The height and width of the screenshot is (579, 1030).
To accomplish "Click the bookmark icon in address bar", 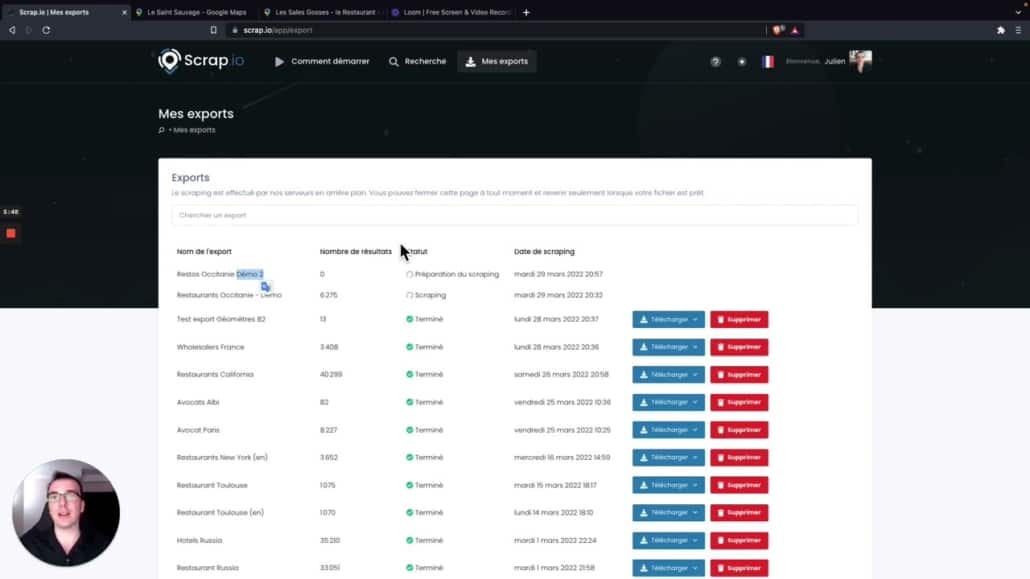I will tap(213, 30).
